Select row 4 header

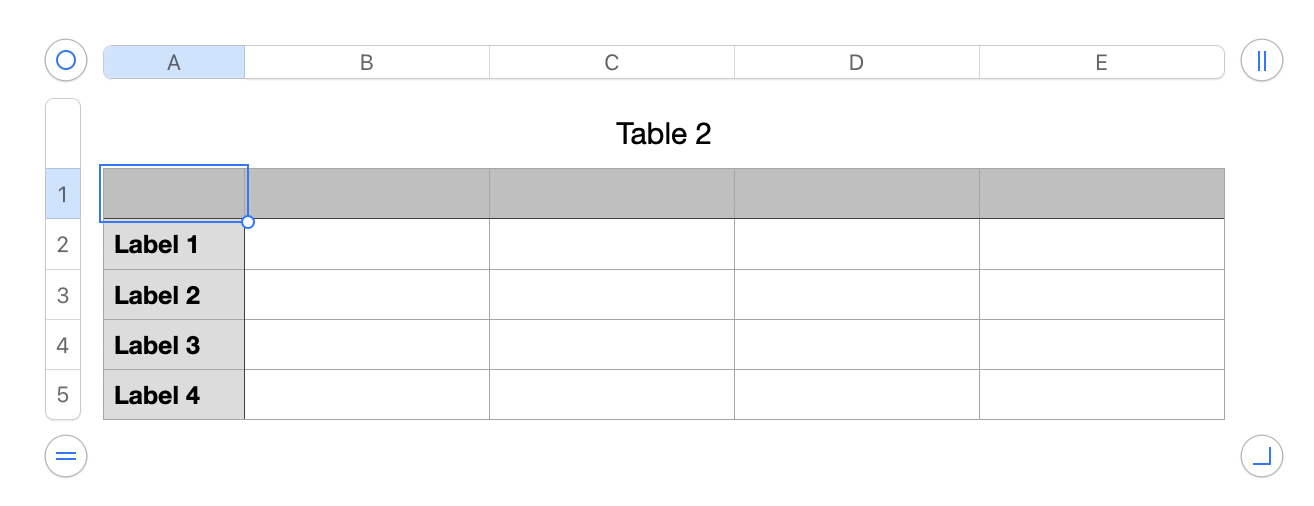63,345
